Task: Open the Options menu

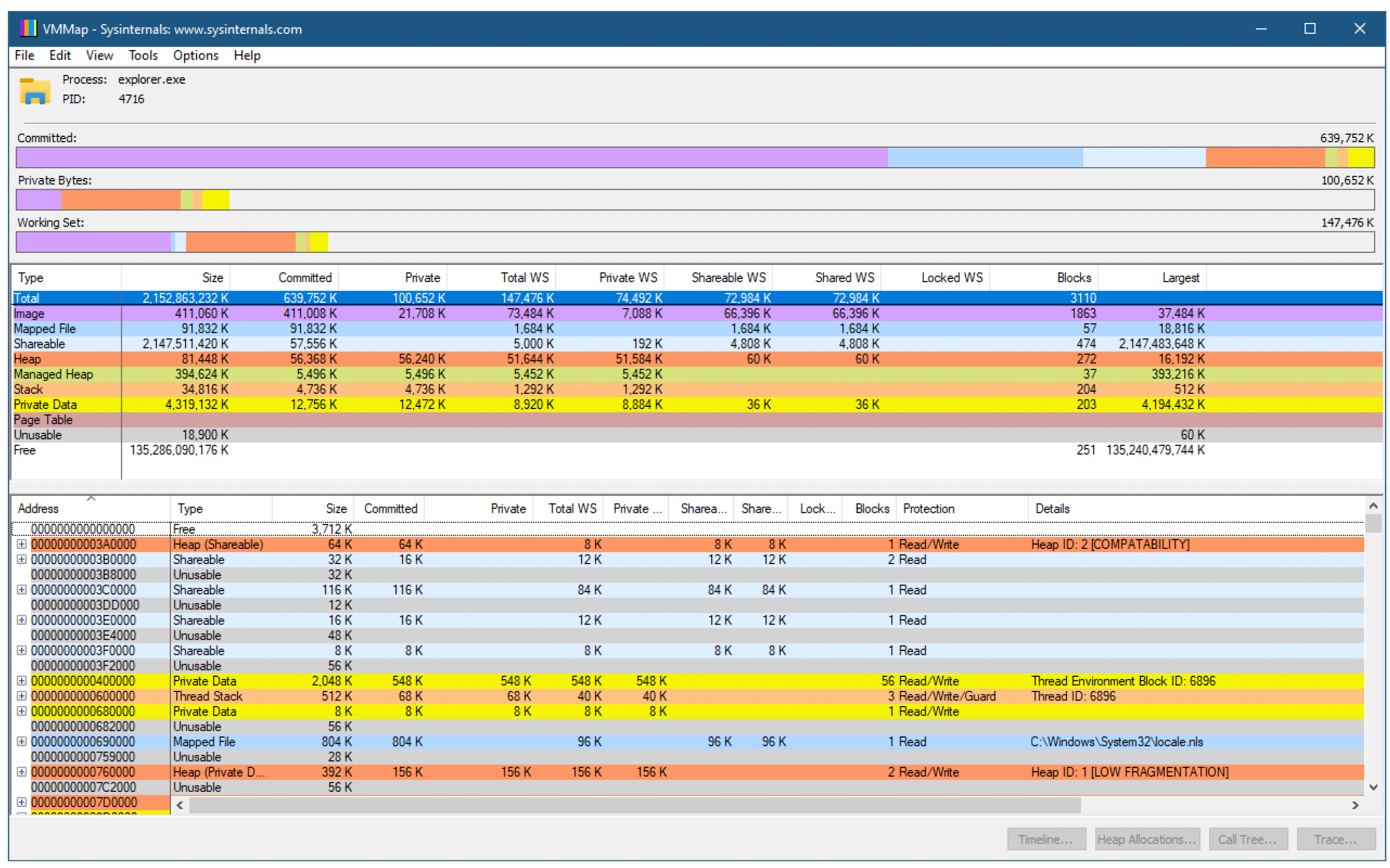Action: pyautogui.click(x=196, y=55)
